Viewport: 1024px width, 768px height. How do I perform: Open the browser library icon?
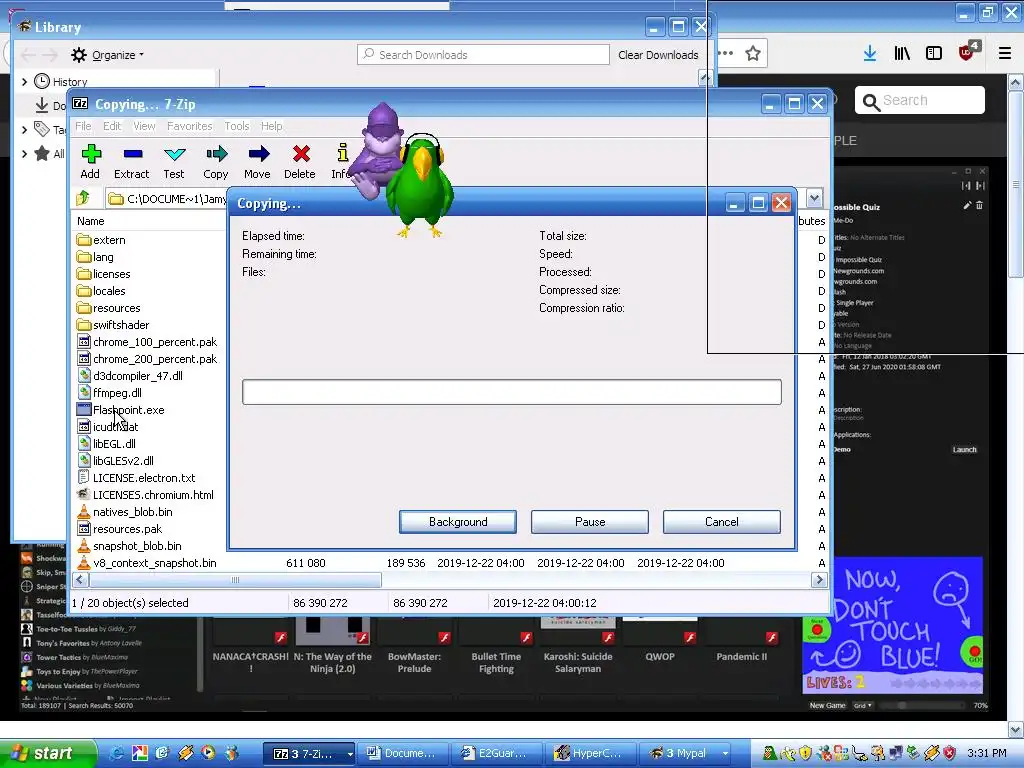point(902,54)
